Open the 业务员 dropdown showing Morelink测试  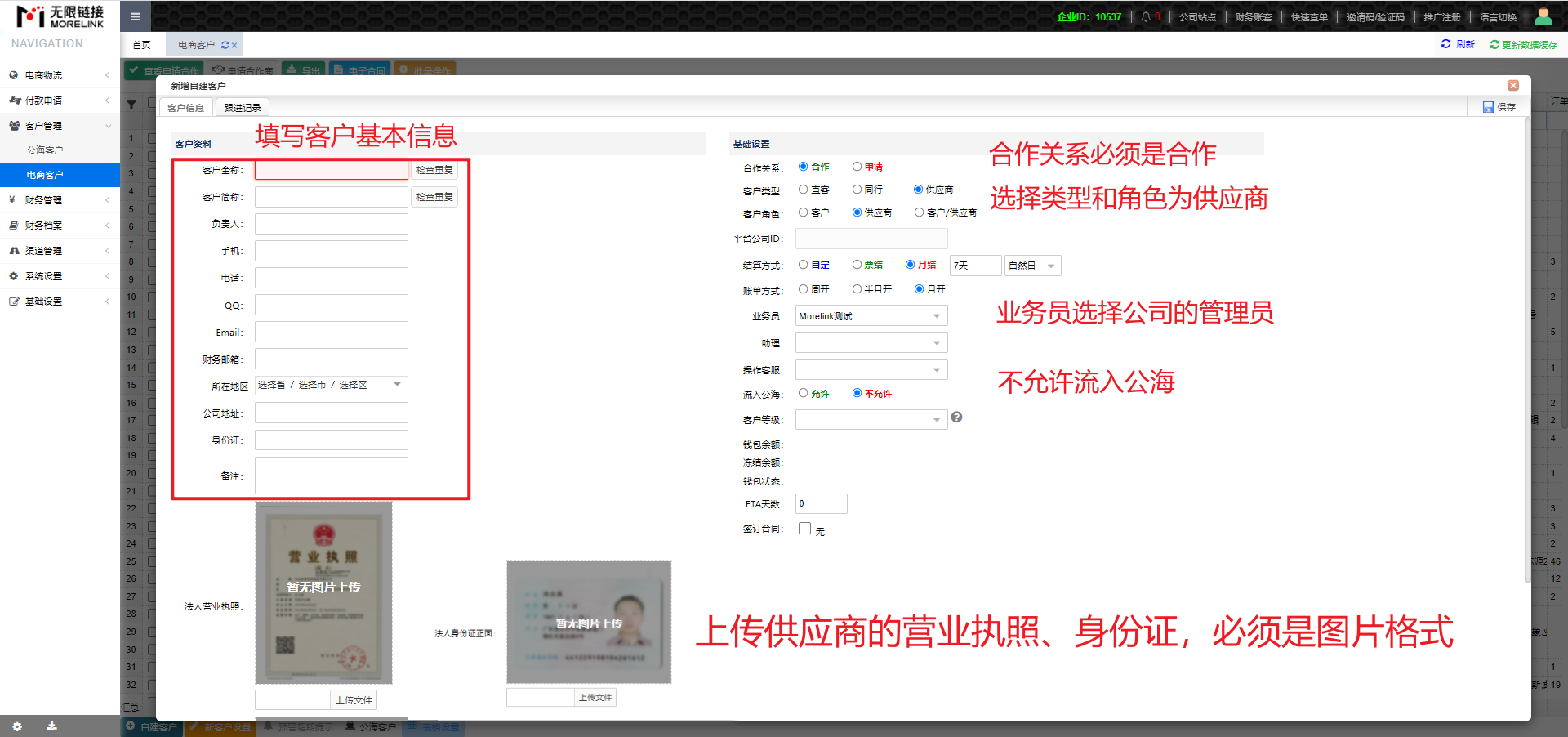point(871,316)
